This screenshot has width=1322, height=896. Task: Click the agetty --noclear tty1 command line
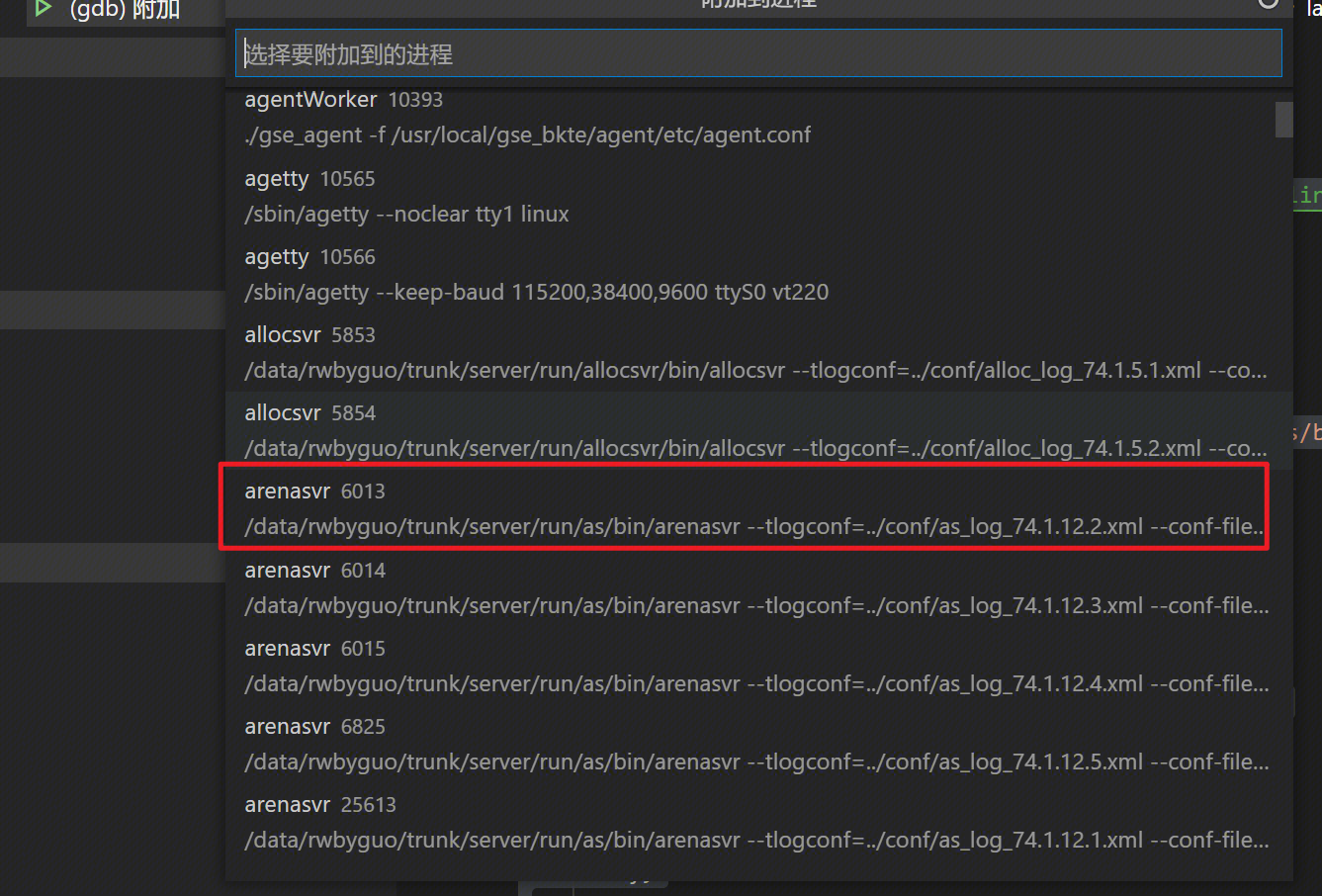pyautogui.click(x=406, y=215)
